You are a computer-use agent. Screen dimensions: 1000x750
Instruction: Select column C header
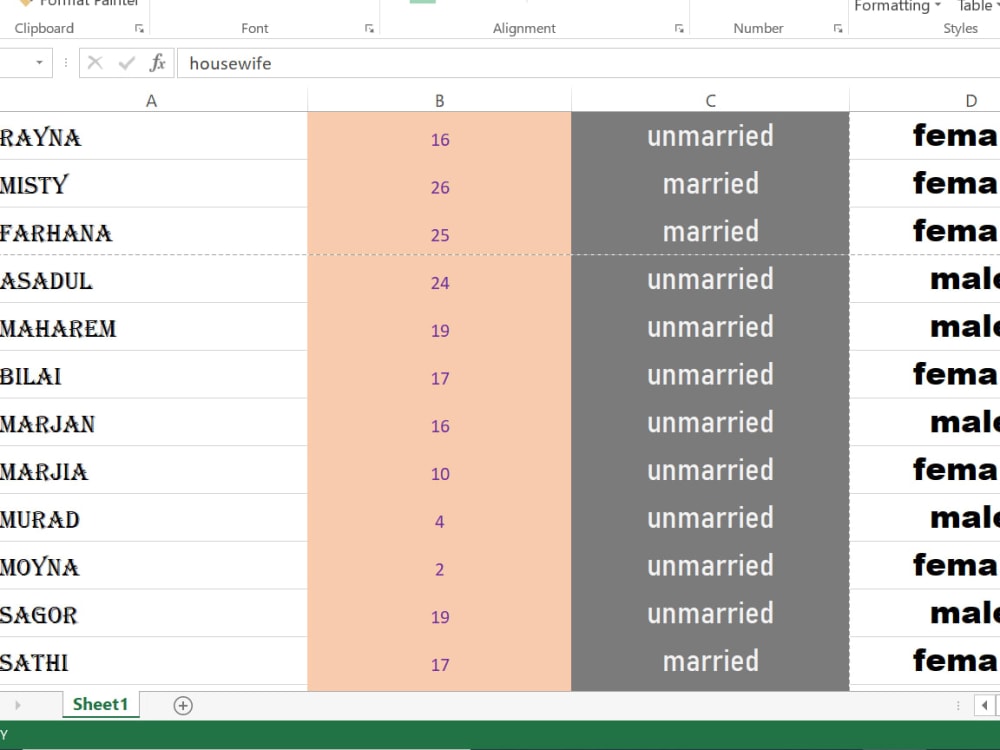tap(710, 101)
